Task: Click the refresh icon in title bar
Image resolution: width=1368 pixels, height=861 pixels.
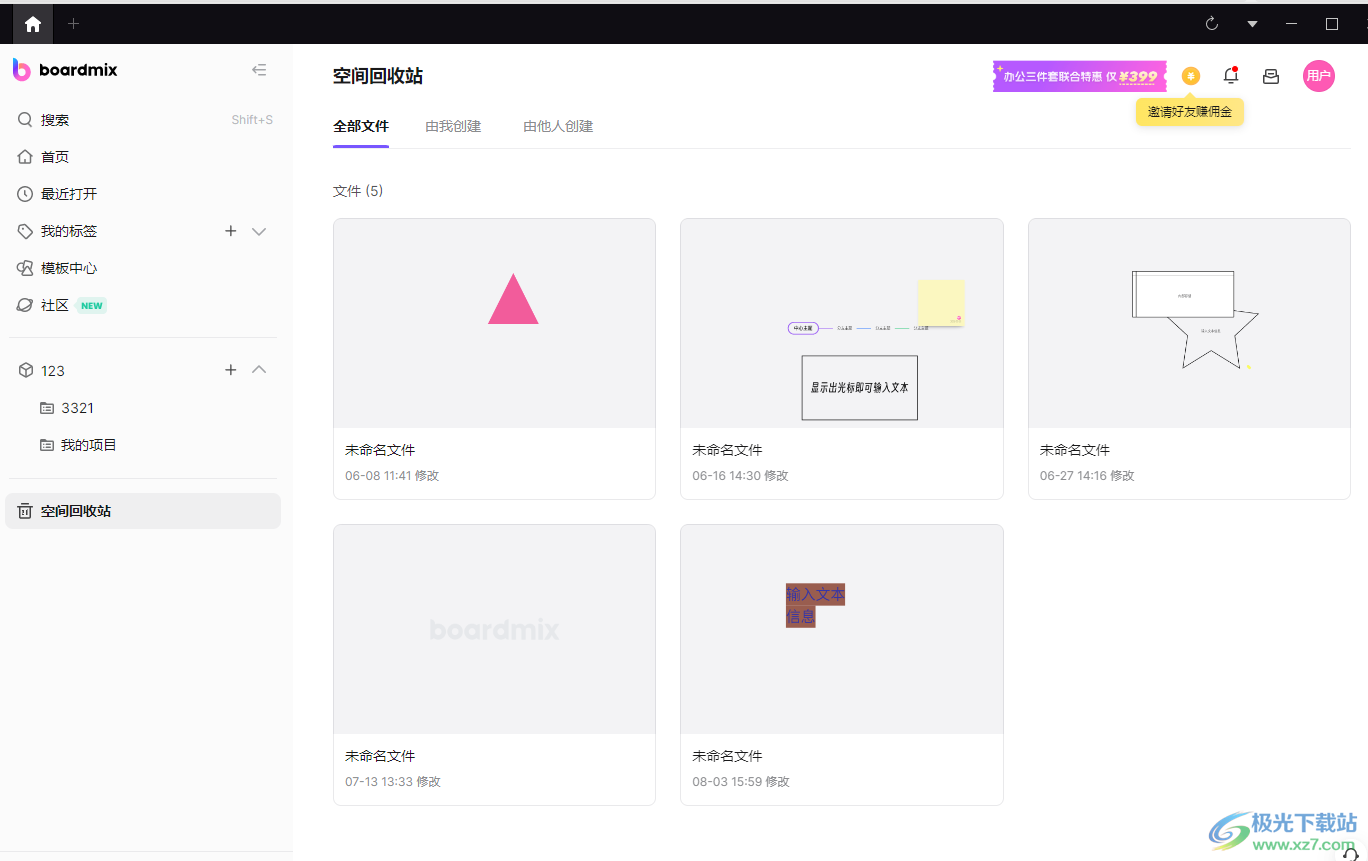Action: 1212,24
